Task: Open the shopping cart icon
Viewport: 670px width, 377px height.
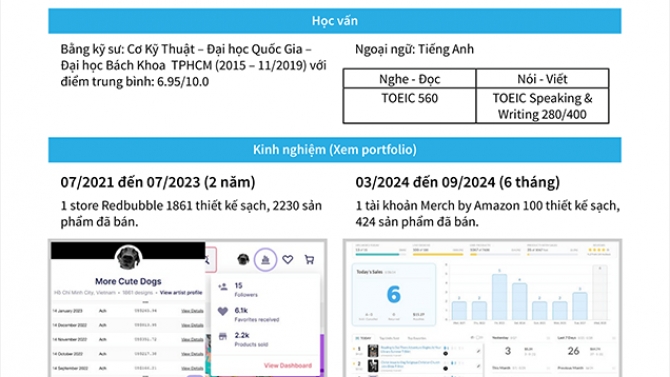Action: (309, 259)
